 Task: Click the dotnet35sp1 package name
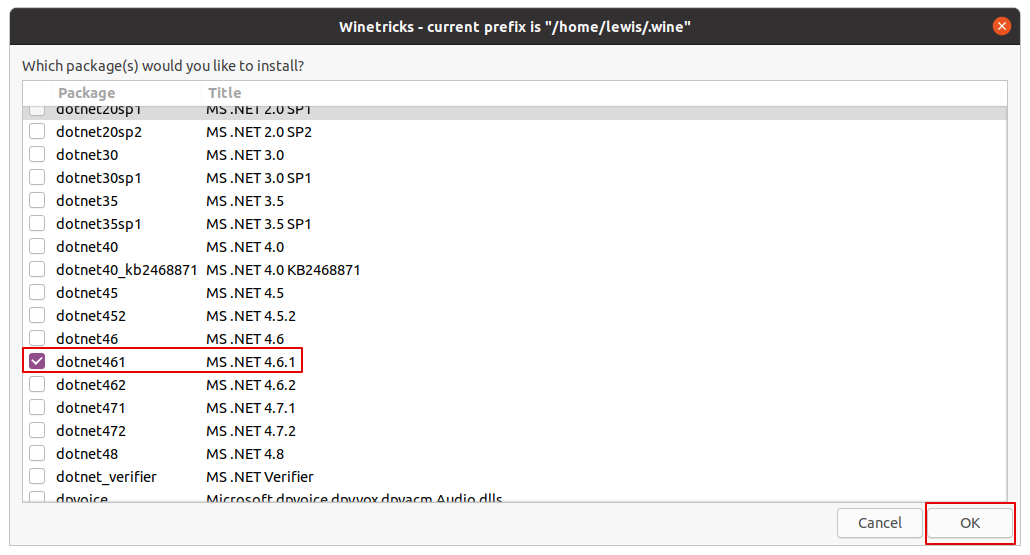pyautogui.click(x=99, y=224)
